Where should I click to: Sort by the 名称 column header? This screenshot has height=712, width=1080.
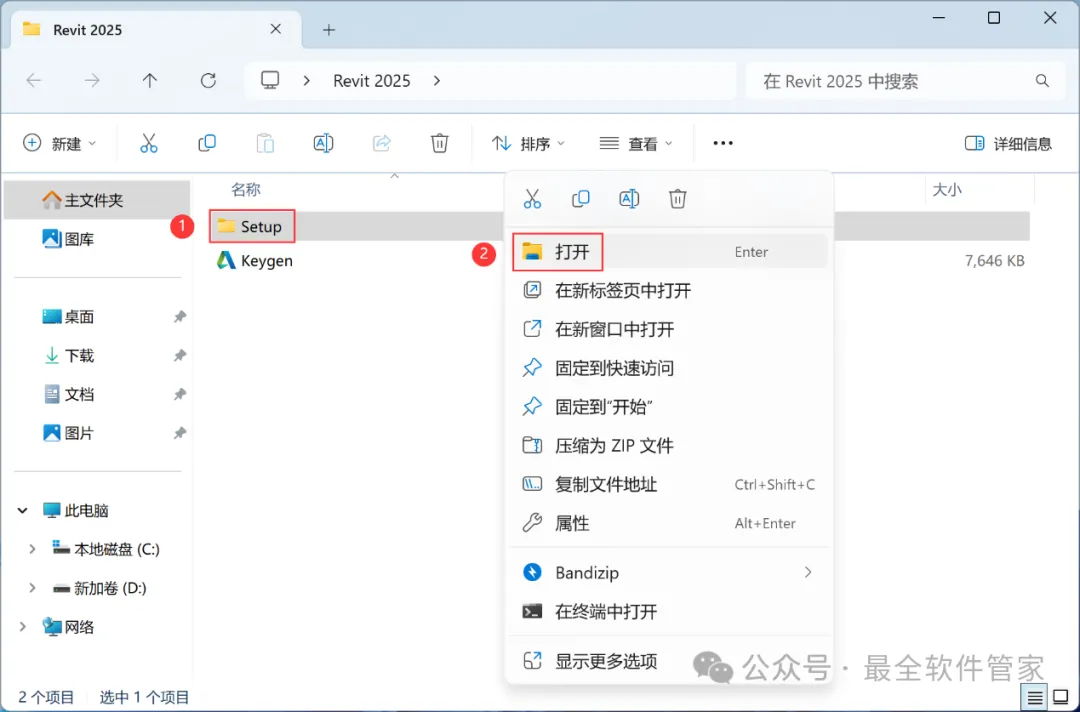pyautogui.click(x=246, y=189)
